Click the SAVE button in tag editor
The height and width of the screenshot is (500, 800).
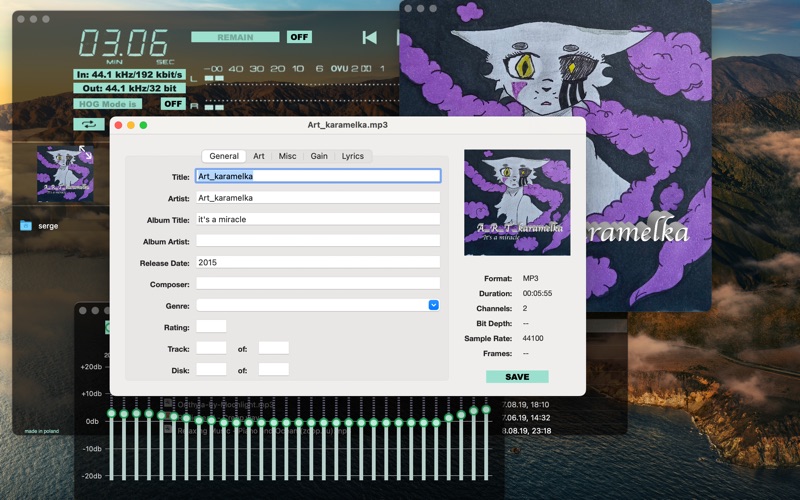point(517,377)
